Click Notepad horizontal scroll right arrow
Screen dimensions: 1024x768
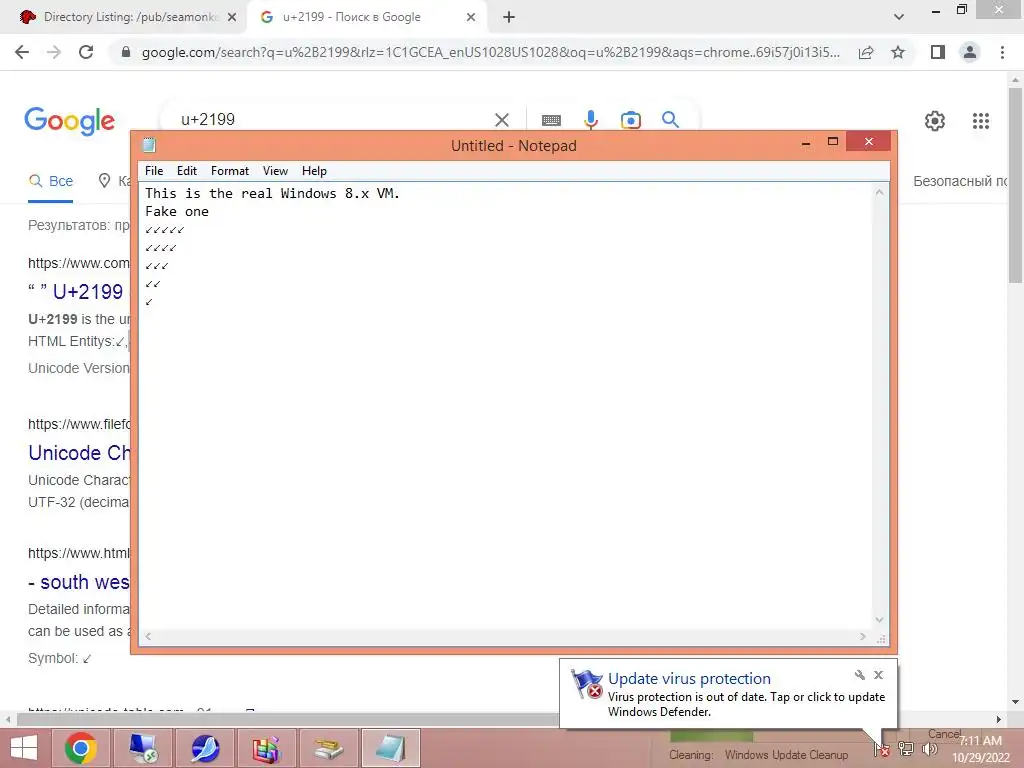pos(863,636)
